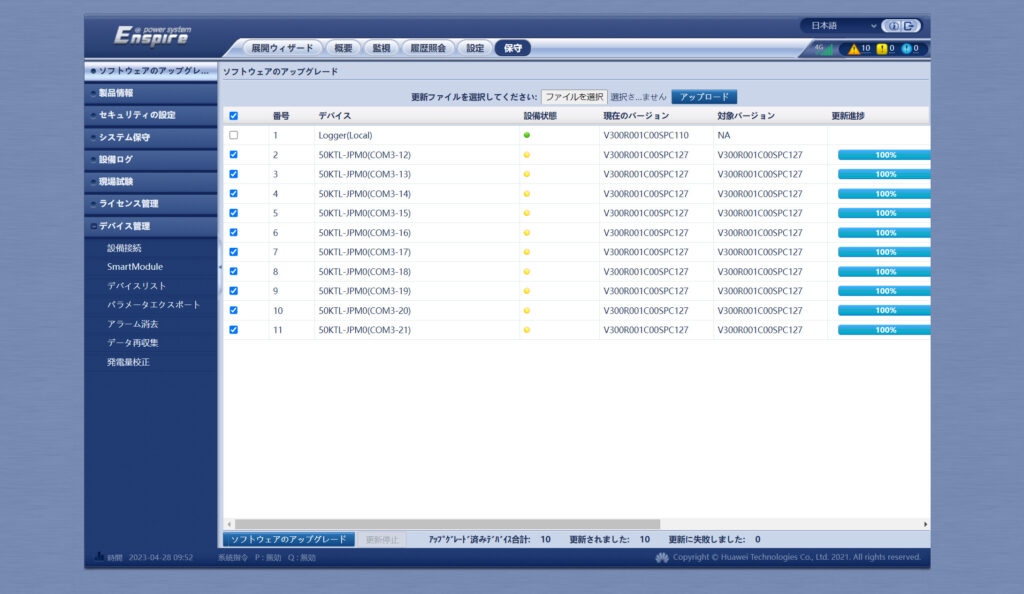Click the 100% progress bar for COM3-12
This screenshot has width=1024, height=594.
pyautogui.click(x=885, y=155)
